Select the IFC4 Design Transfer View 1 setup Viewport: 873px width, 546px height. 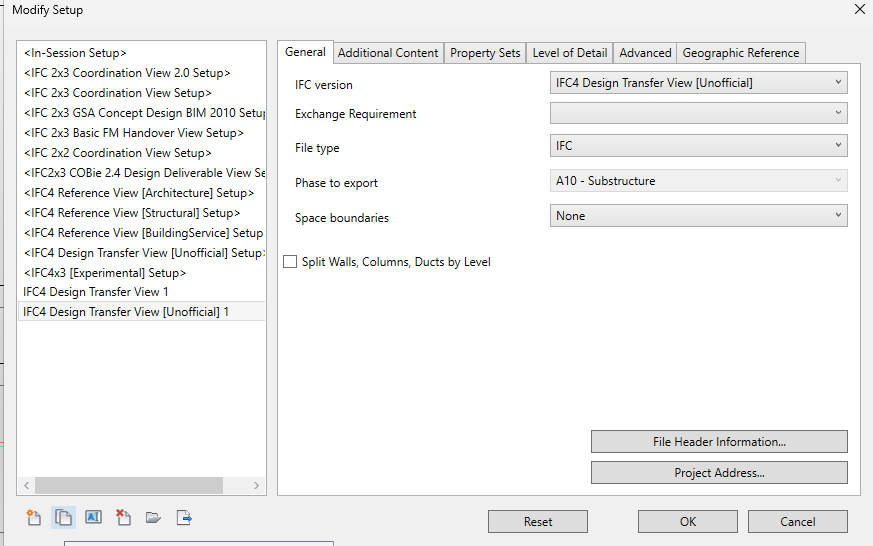[141, 292]
